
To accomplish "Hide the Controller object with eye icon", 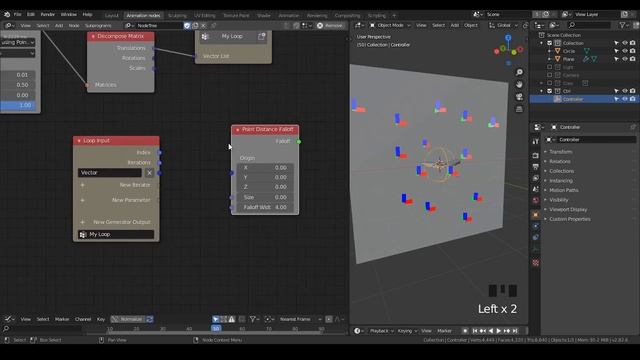I will click(624, 99).
